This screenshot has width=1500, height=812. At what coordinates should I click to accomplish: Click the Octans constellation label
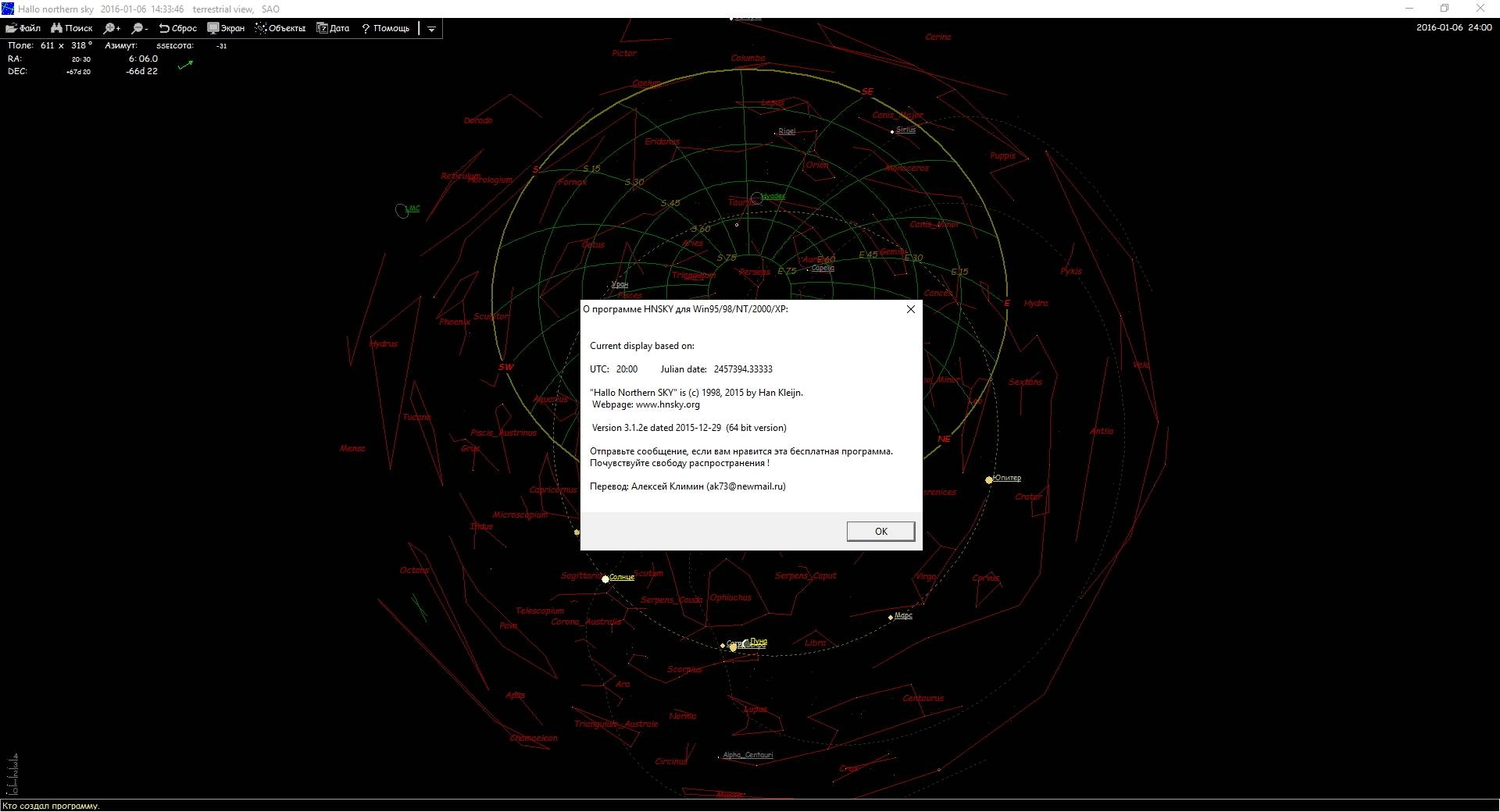pos(415,571)
